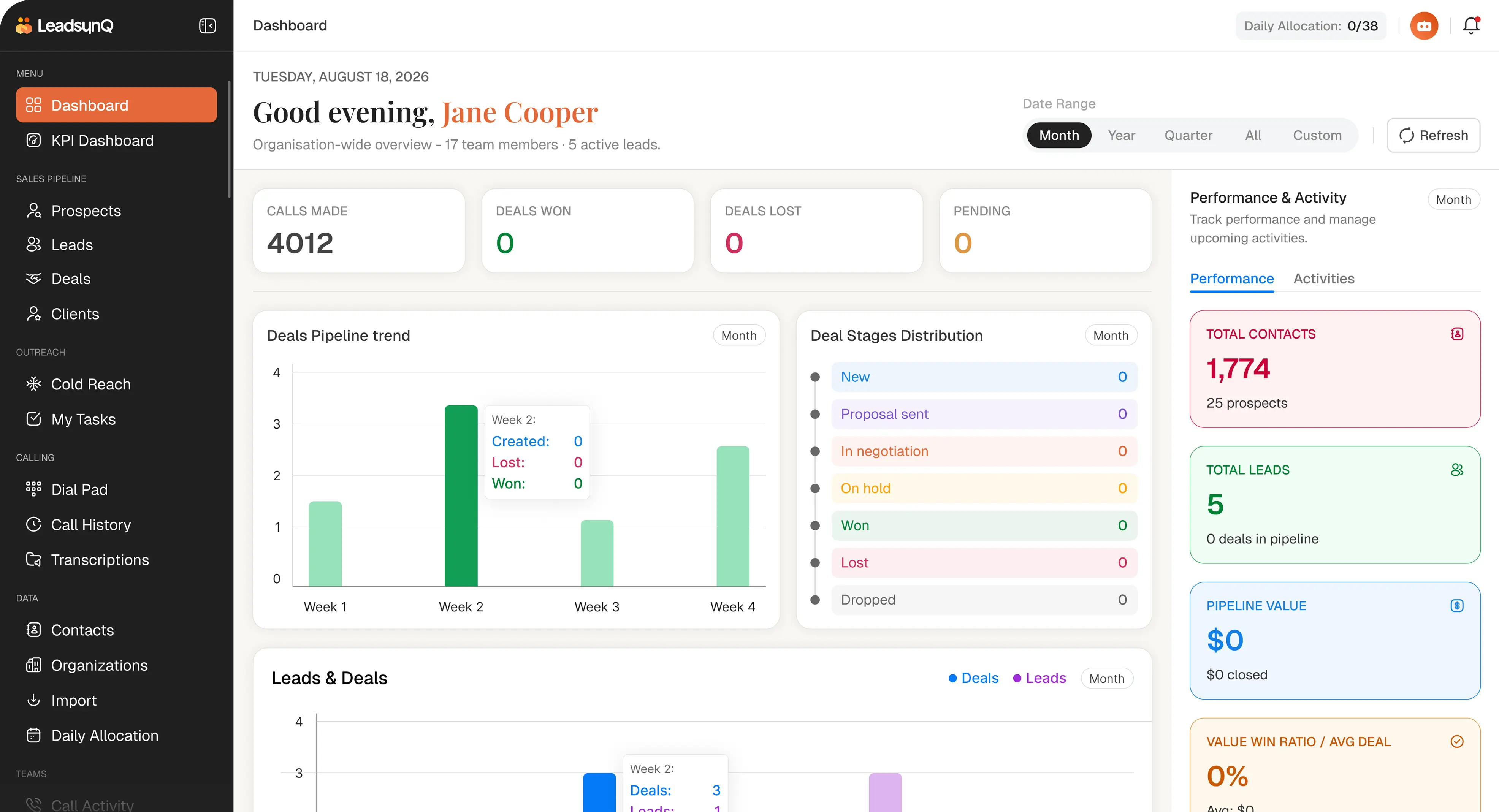This screenshot has height=812, width=1499.
Task: Click the Transcriptions folder icon
Action: 34,560
